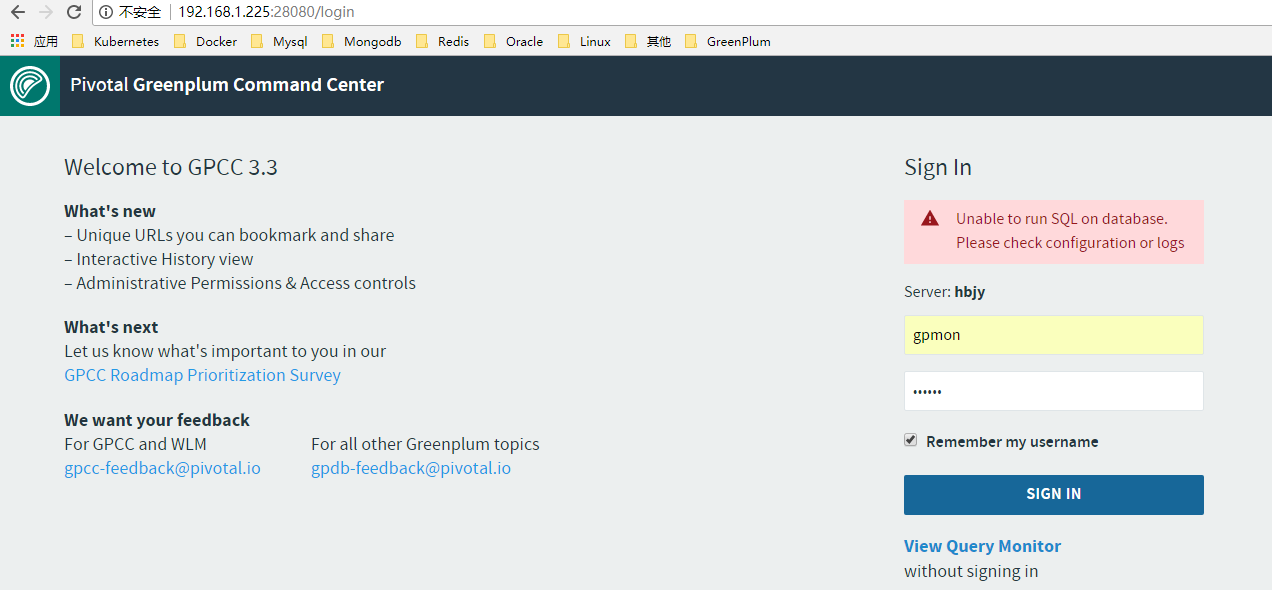Open the Redis bookmark folder
The height and width of the screenshot is (590, 1272).
(442, 41)
